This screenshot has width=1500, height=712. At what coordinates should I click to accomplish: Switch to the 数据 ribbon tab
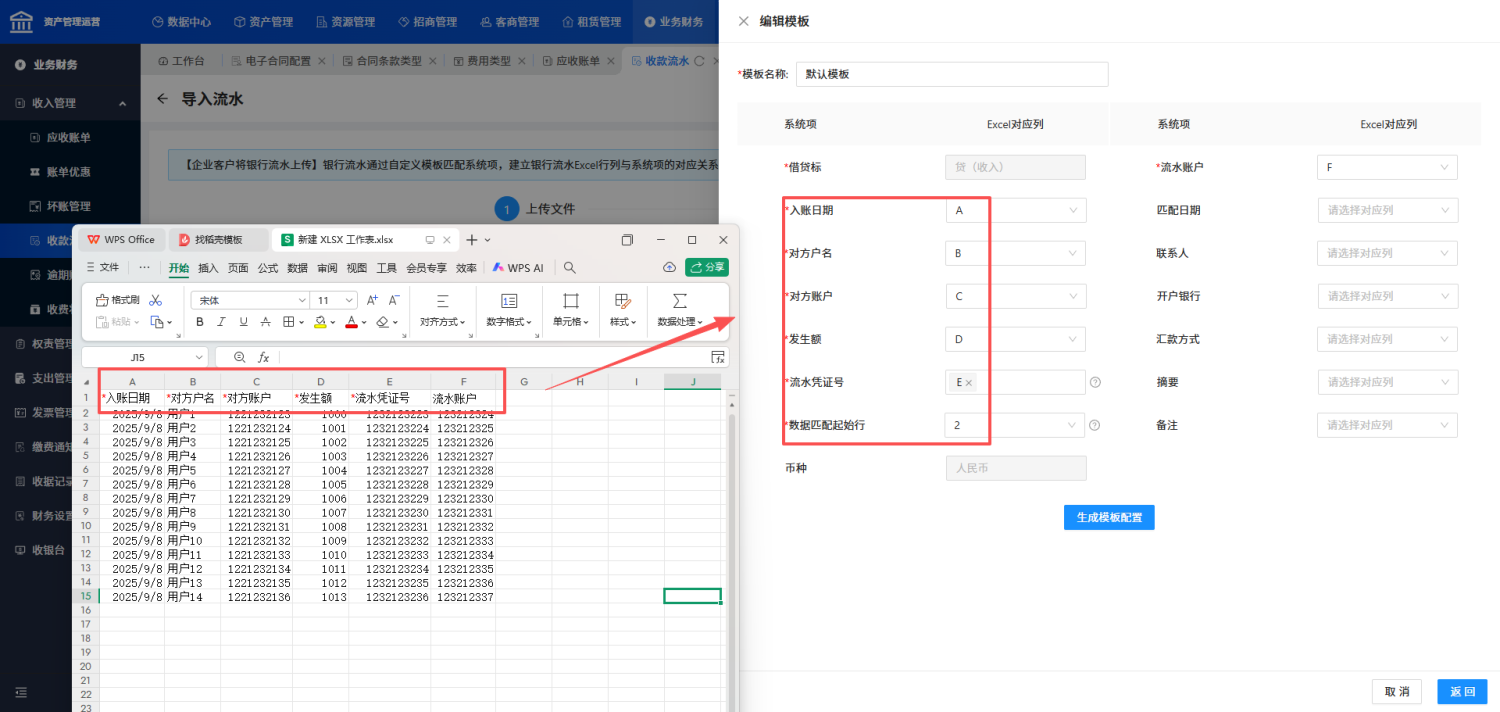[297, 268]
